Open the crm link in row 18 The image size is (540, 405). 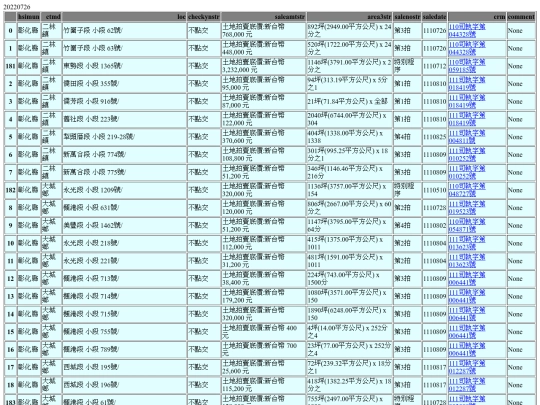point(467,385)
